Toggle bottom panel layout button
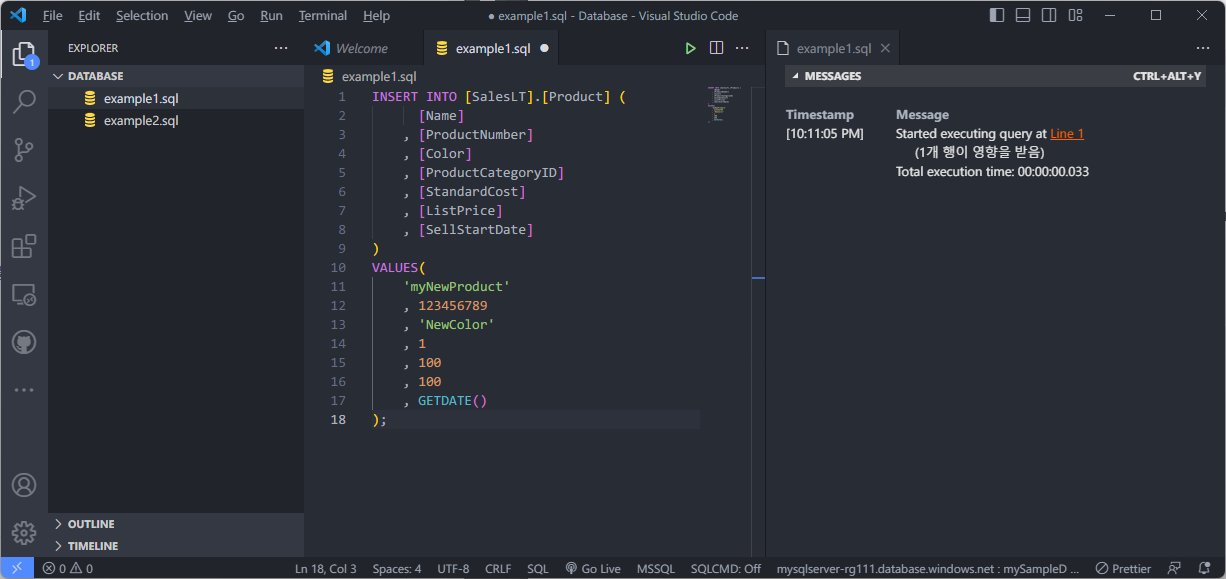Screen dimensions: 1226x579 coord(1023,15)
